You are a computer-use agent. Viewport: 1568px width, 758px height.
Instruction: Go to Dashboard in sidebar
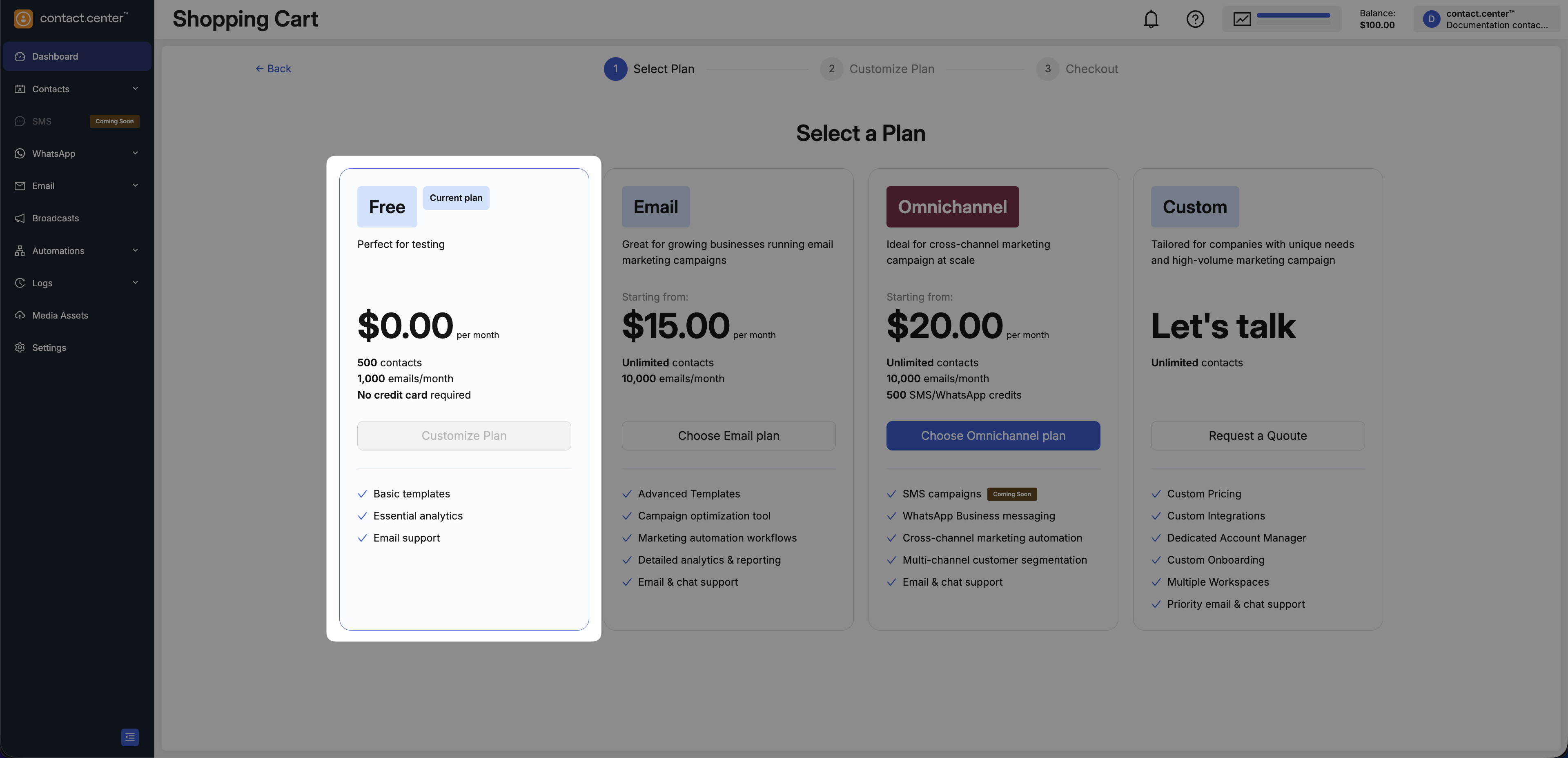point(55,57)
